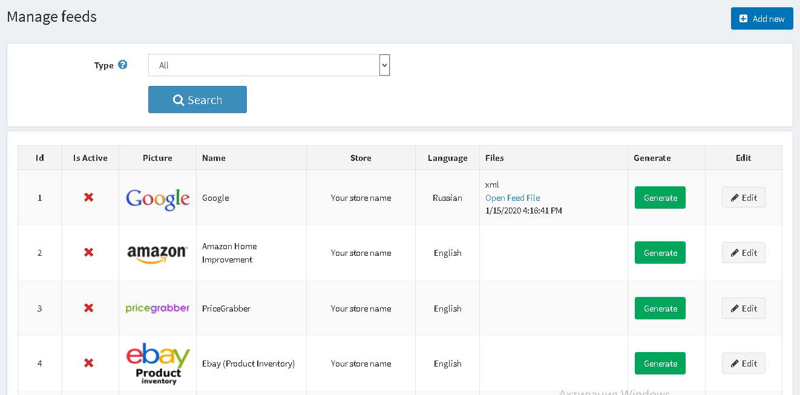Screen dimensions: 800x395
Task: Click the Name column header
Action: (x=251, y=158)
